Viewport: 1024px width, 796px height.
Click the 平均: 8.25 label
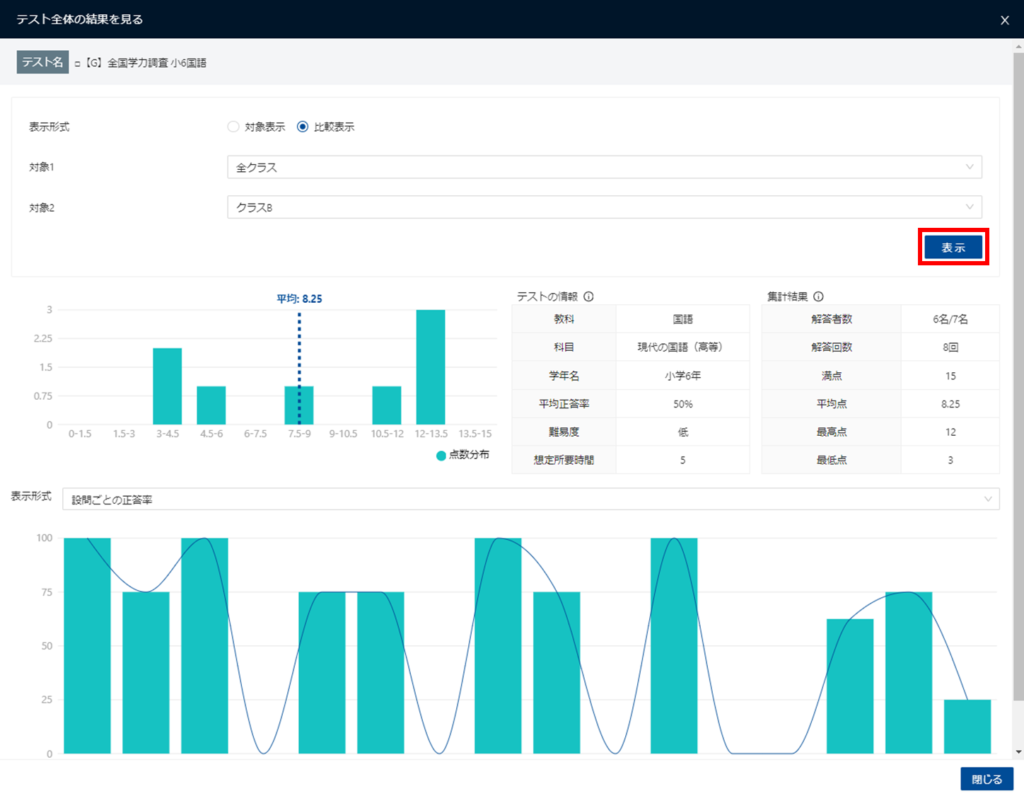pyautogui.click(x=299, y=298)
